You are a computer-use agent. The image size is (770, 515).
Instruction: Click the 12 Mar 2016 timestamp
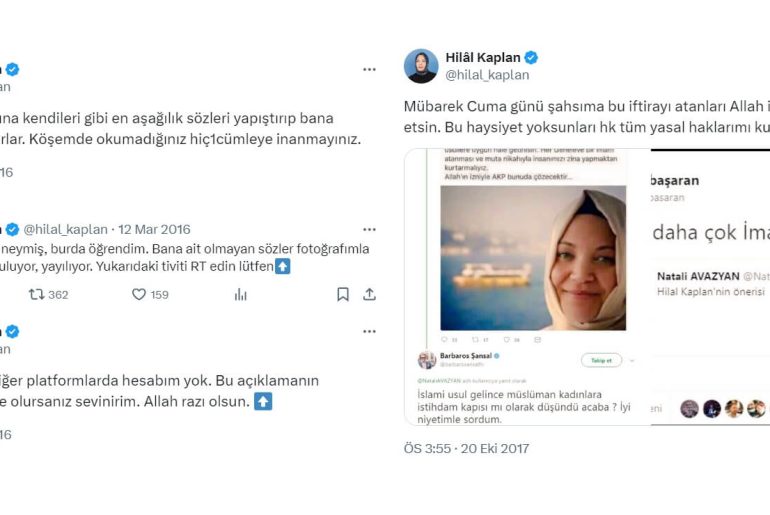154,229
